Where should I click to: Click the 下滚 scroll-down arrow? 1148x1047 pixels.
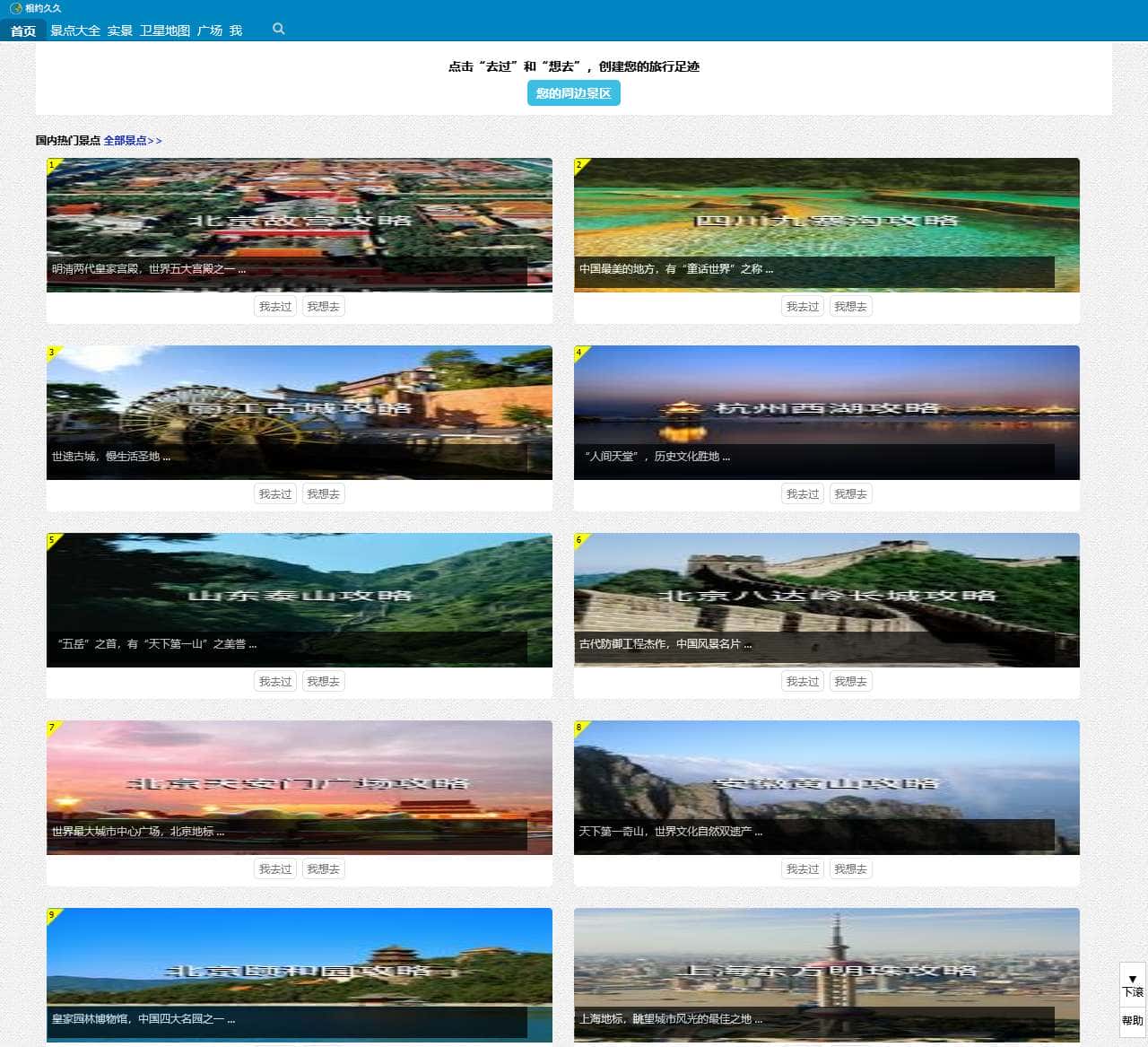[x=1132, y=986]
